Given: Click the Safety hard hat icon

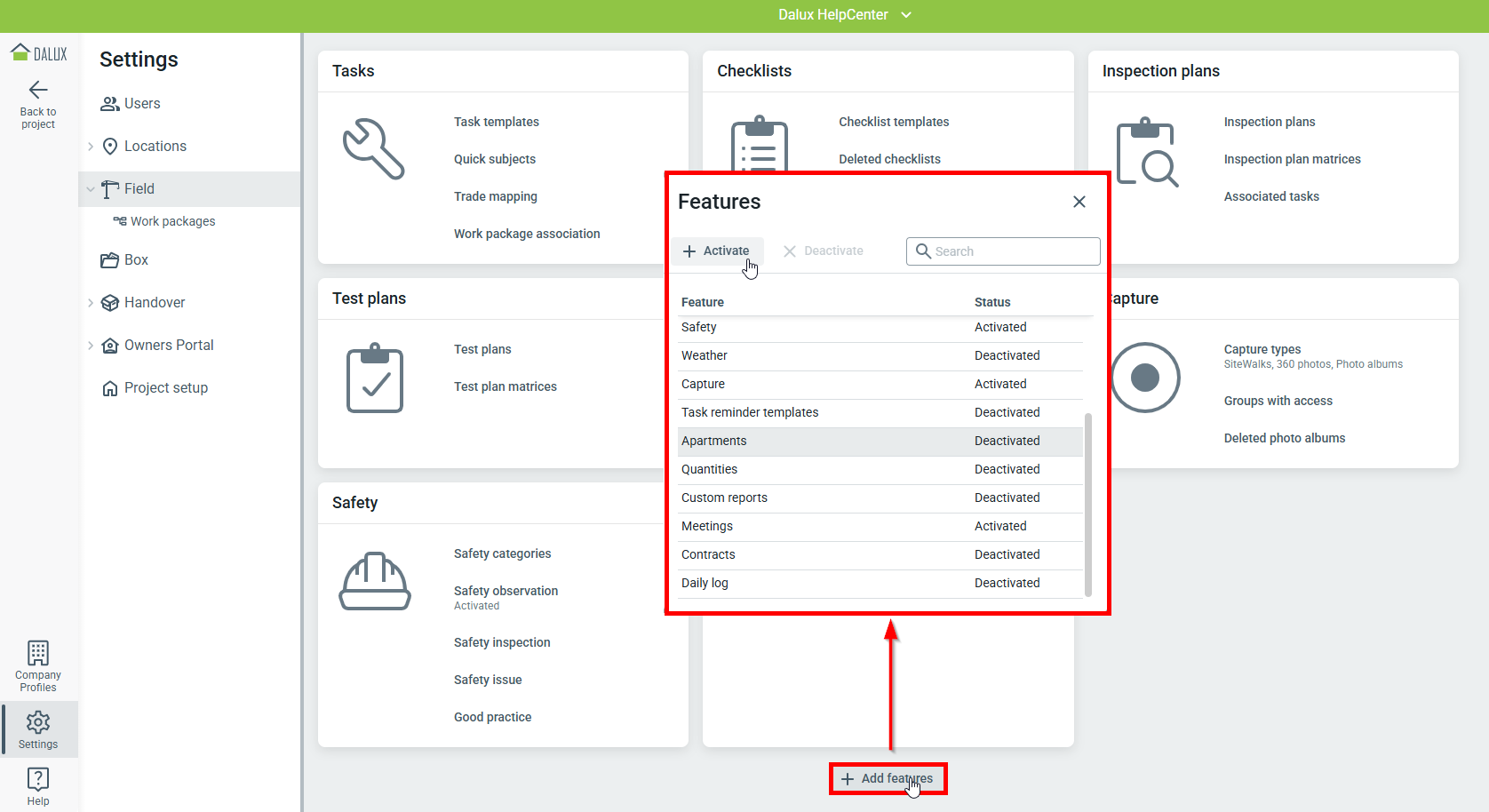Looking at the screenshot, I should click(x=374, y=581).
